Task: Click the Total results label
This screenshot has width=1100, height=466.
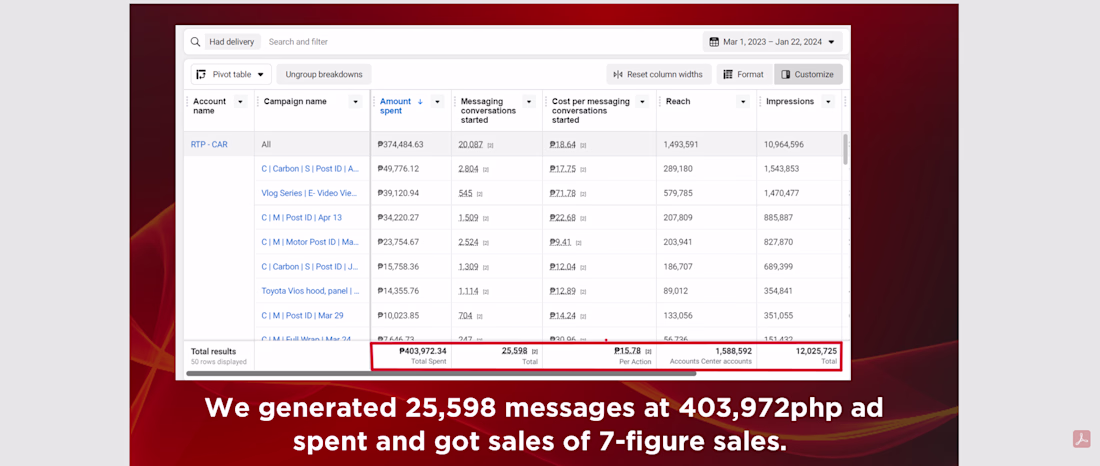Action: 213,352
